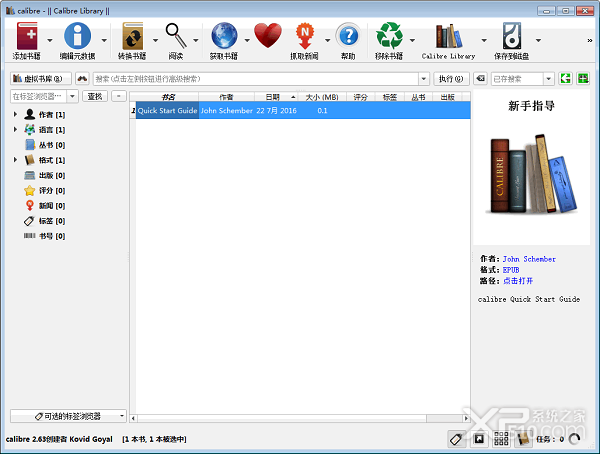Expand the Languages (语言) tree node
Screen dimensions: 600x454
[x=15, y=129]
